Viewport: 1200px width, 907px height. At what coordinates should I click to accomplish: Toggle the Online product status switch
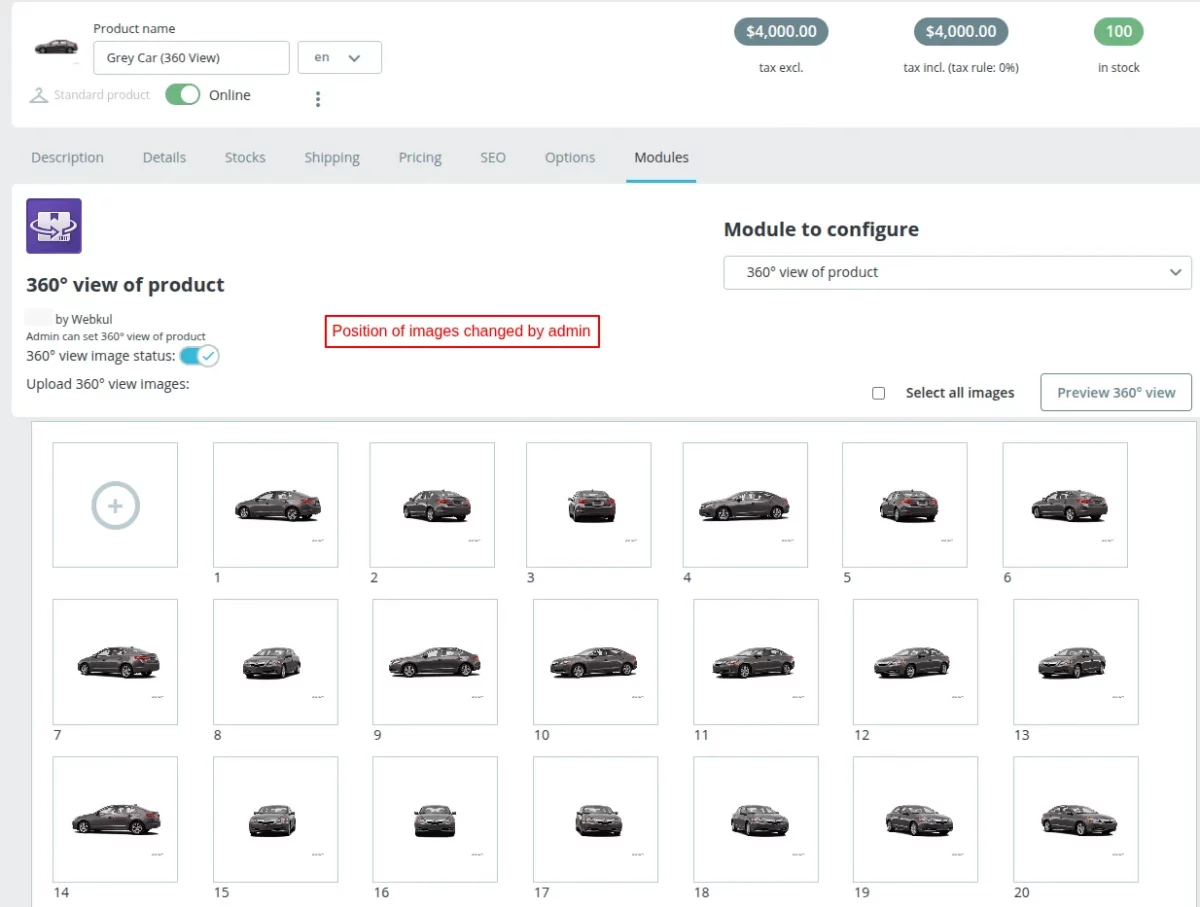coord(183,95)
